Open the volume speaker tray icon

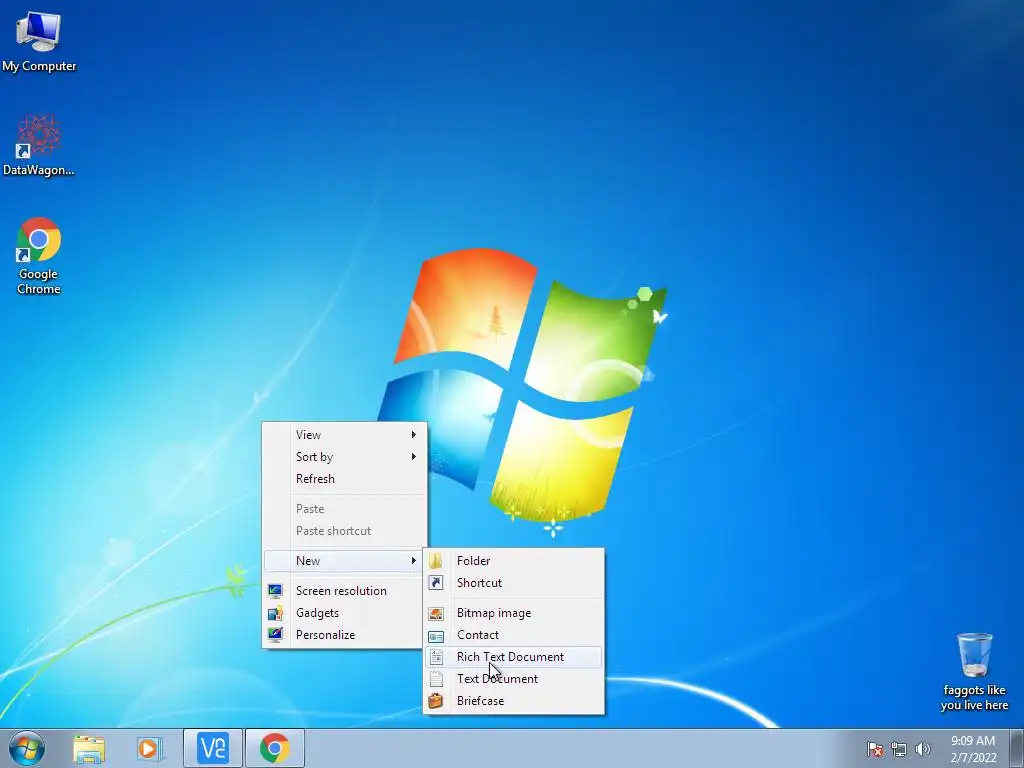click(922, 749)
